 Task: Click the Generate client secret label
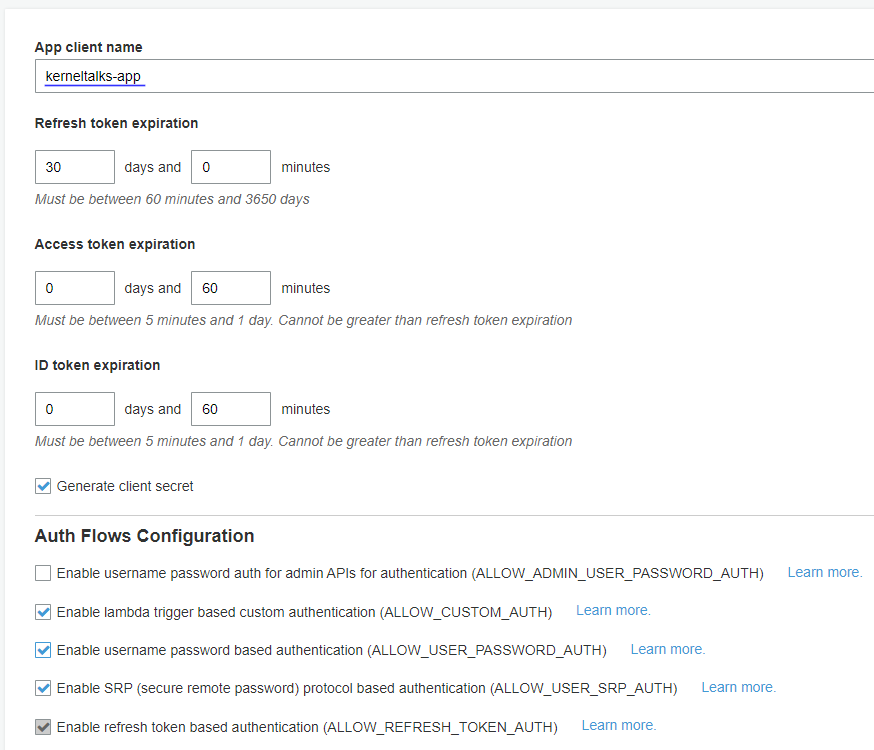point(125,486)
